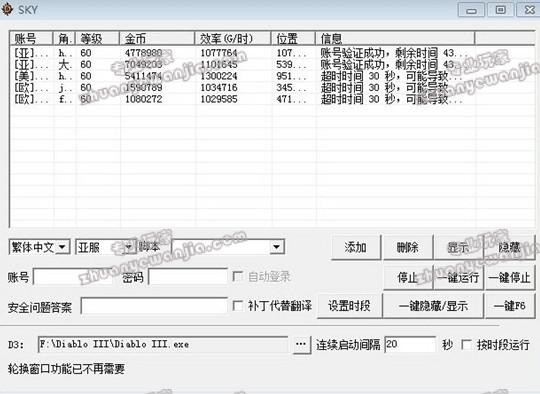
Task: Click the 连续启动间隔 seconds field
Action: tap(410, 344)
